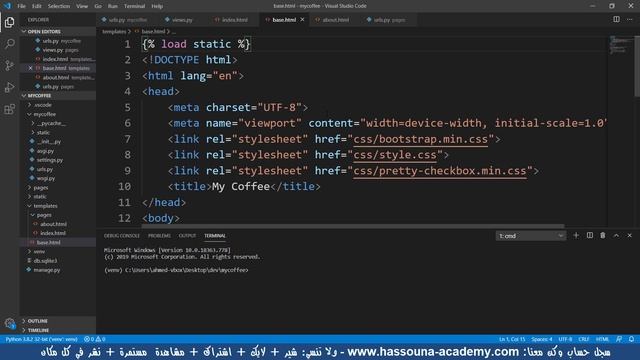Open the editor More Actions ellipsis icon
This screenshot has height=360, width=640.
[630, 20]
